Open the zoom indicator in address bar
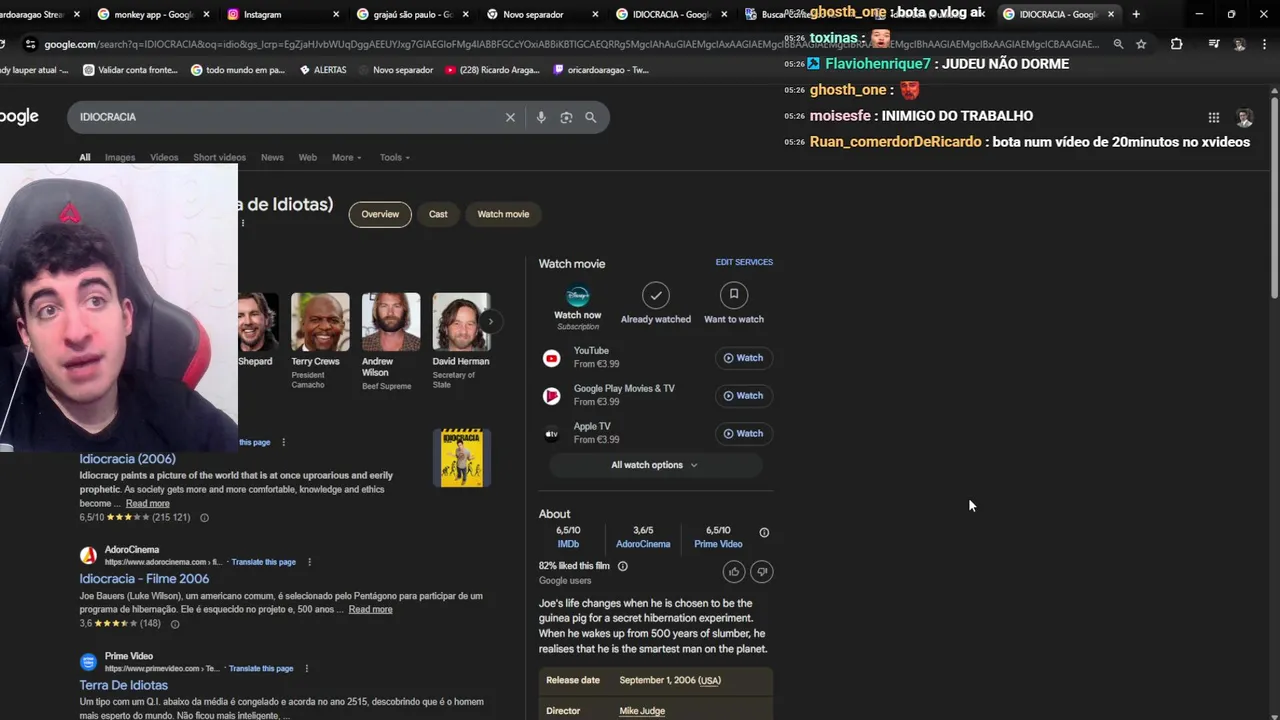The width and height of the screenshot is (1280, 720). (1118, 44)
